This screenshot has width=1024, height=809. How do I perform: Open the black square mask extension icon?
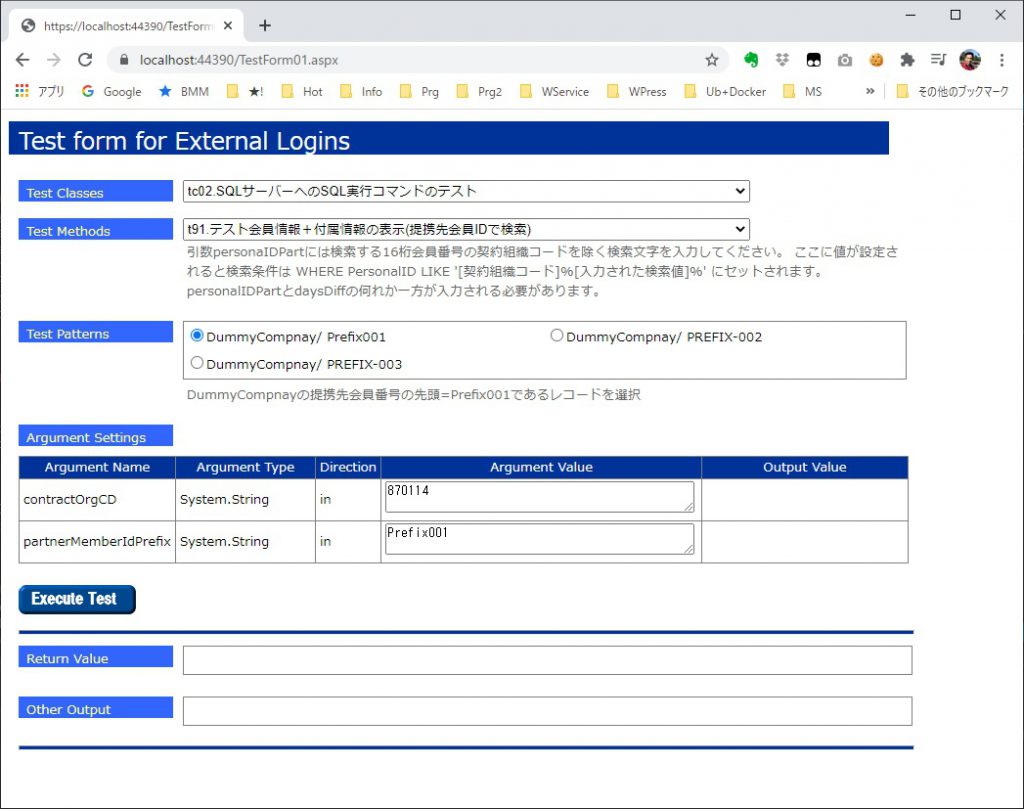pyautogui.click(x=814, y=60)
